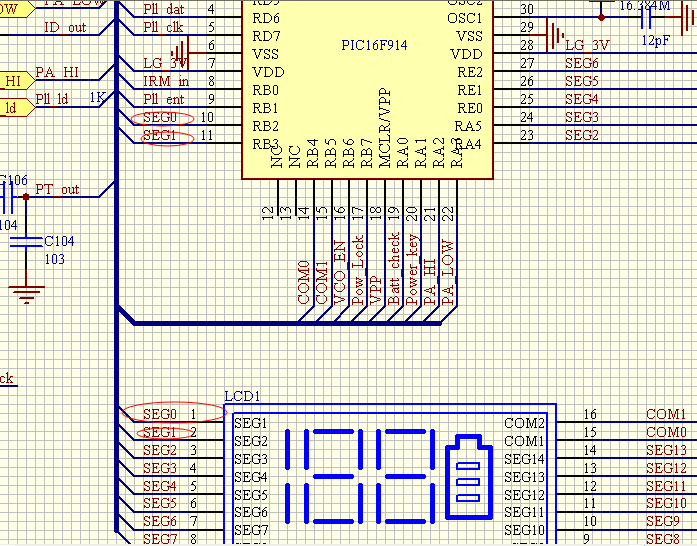Select the LCD1 designator label

click(x=242, y=396)
